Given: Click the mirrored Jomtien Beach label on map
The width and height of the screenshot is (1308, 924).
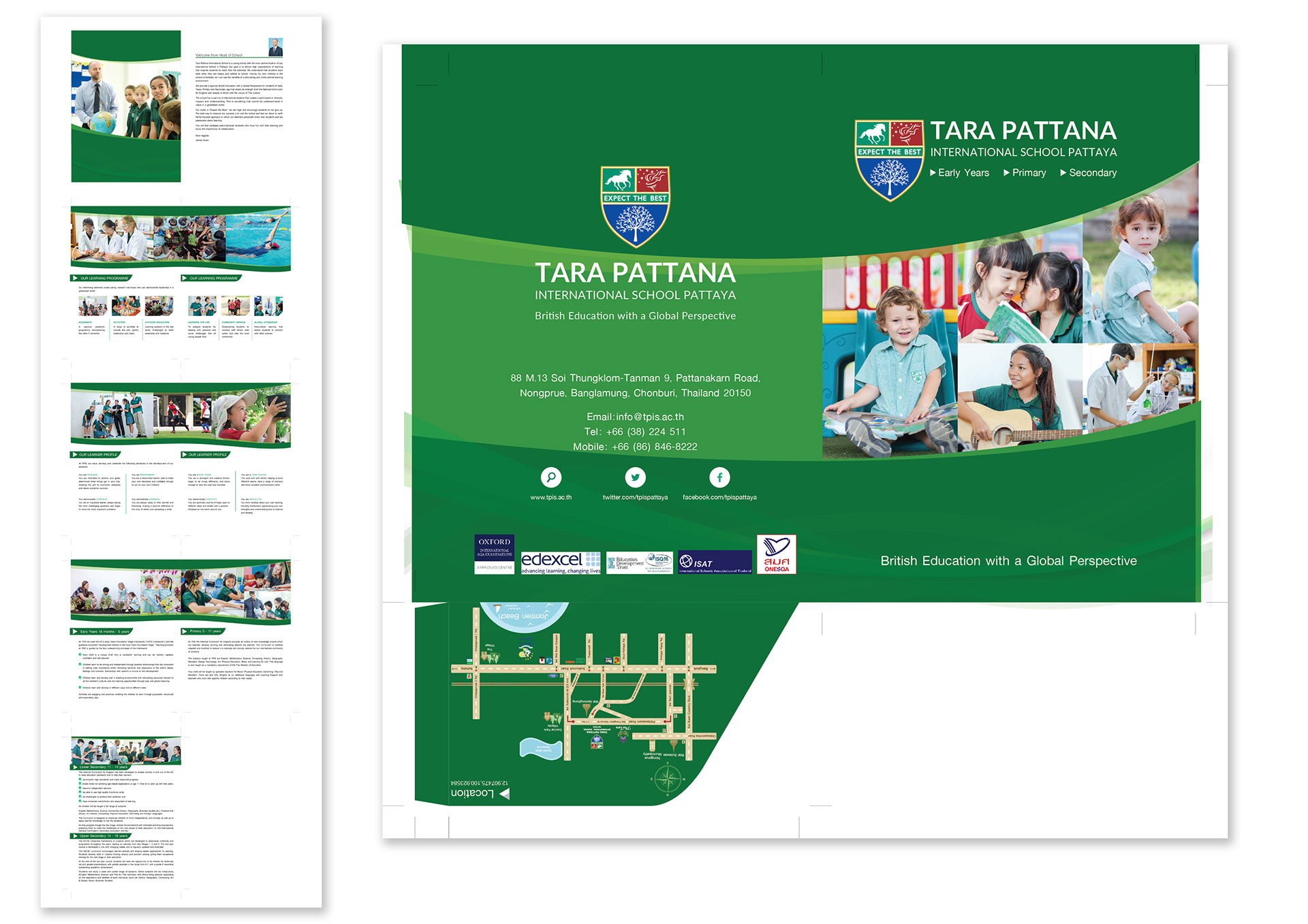Looking at the screenshot, I should [x=523, y=616].
